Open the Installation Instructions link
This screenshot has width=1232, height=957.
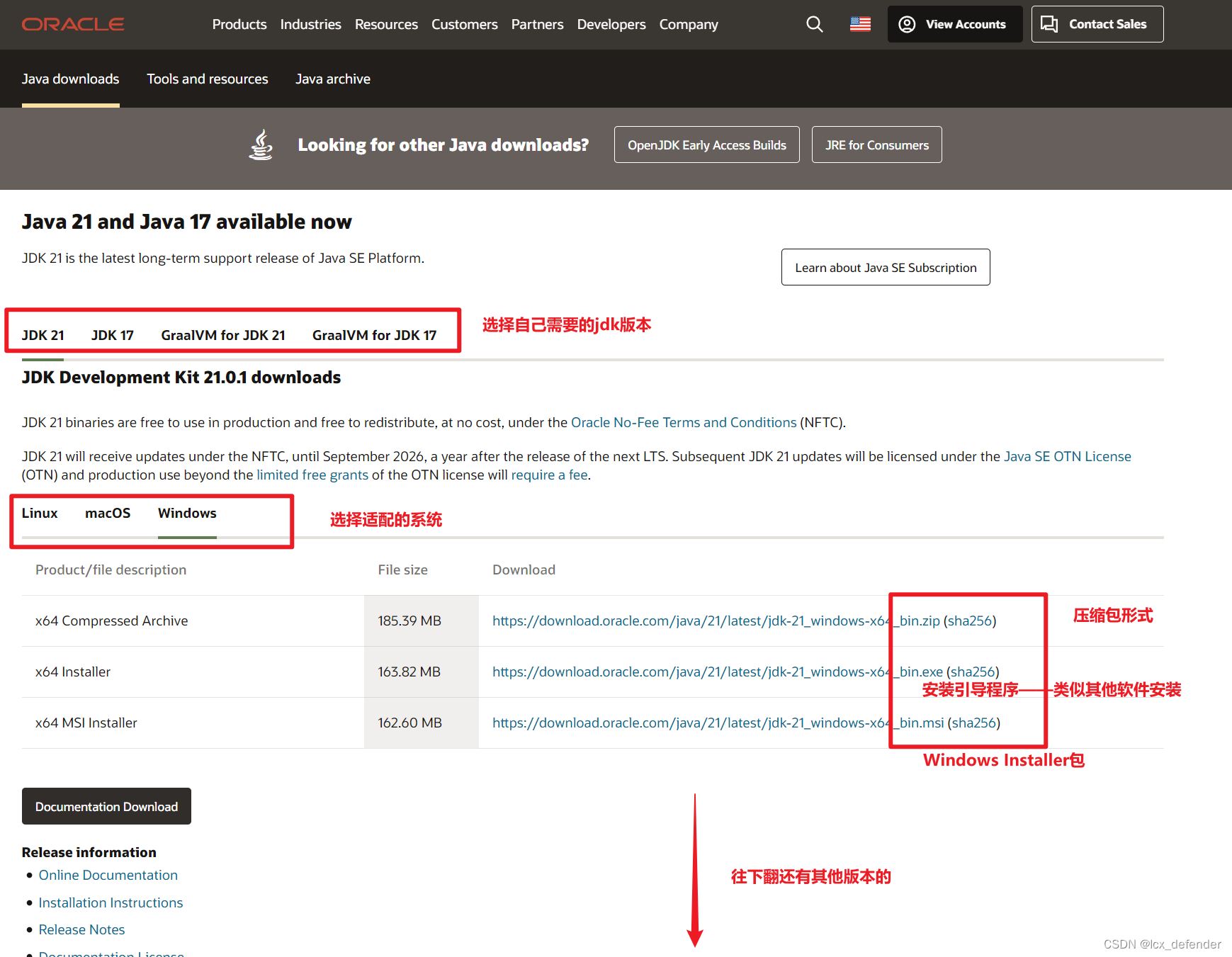(x=111, y=902)
